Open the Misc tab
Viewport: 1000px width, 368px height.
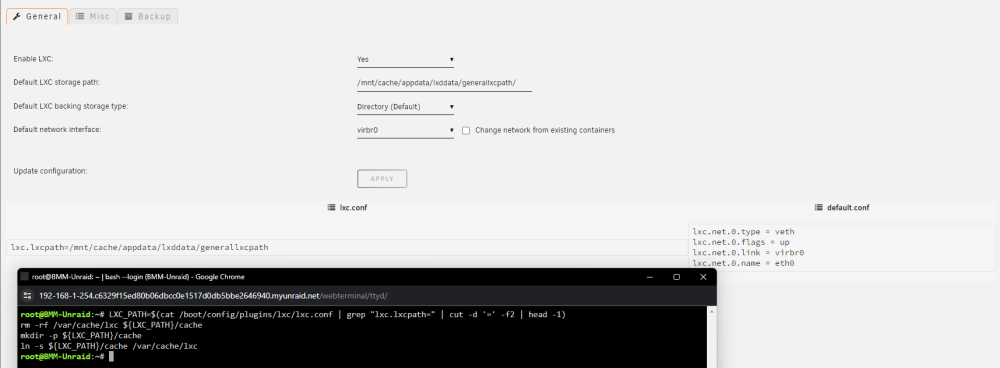click(92, 17)
